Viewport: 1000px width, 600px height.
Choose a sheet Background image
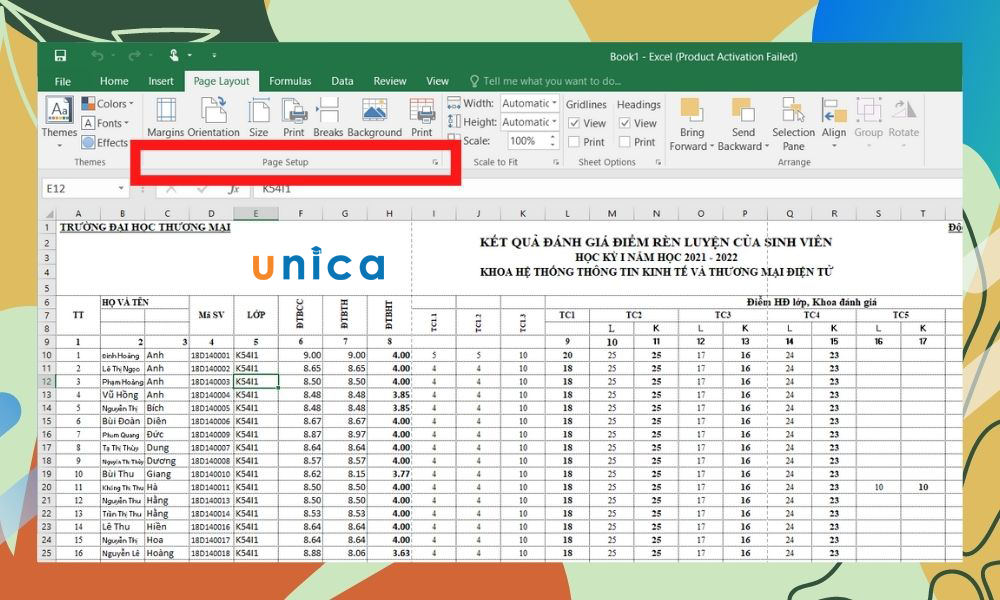pos(374,118)
